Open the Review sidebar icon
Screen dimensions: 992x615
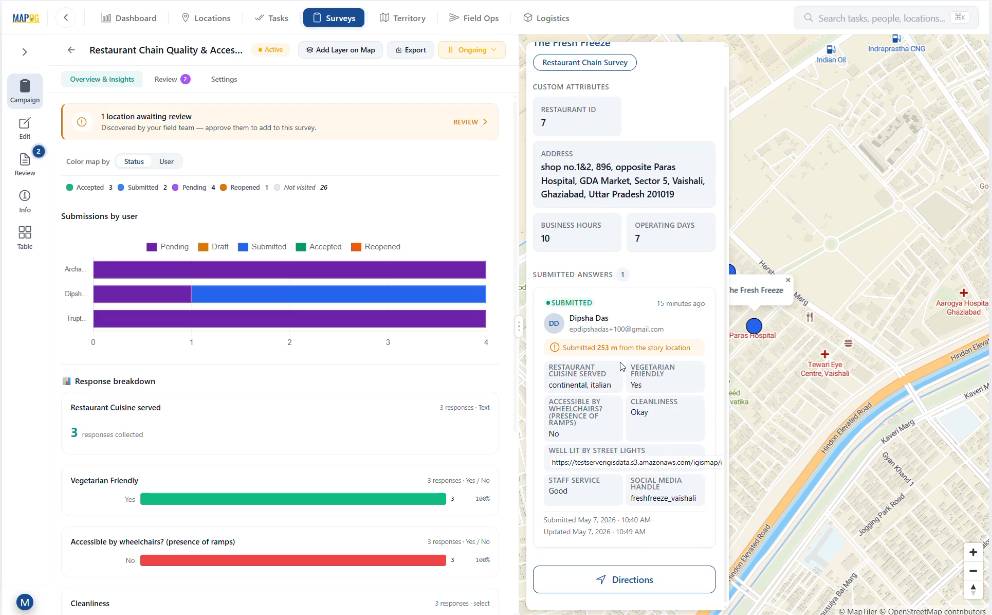click(x=25, y=163)
